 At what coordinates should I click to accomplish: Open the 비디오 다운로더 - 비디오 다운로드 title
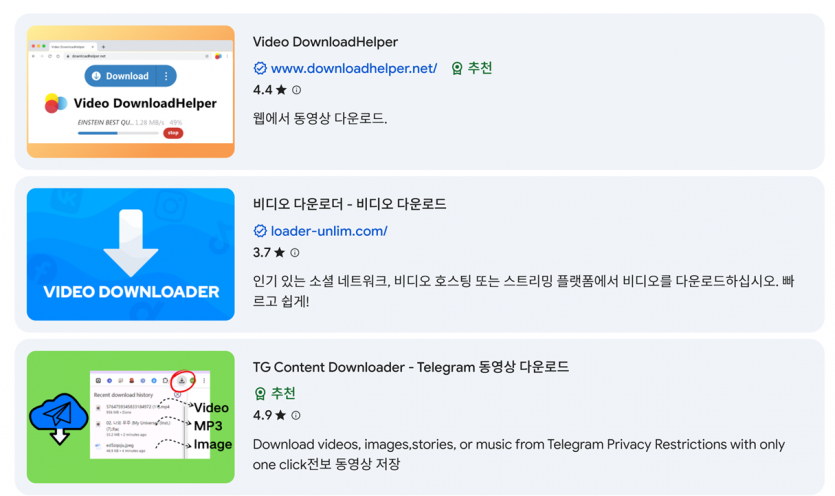(349, 204)
